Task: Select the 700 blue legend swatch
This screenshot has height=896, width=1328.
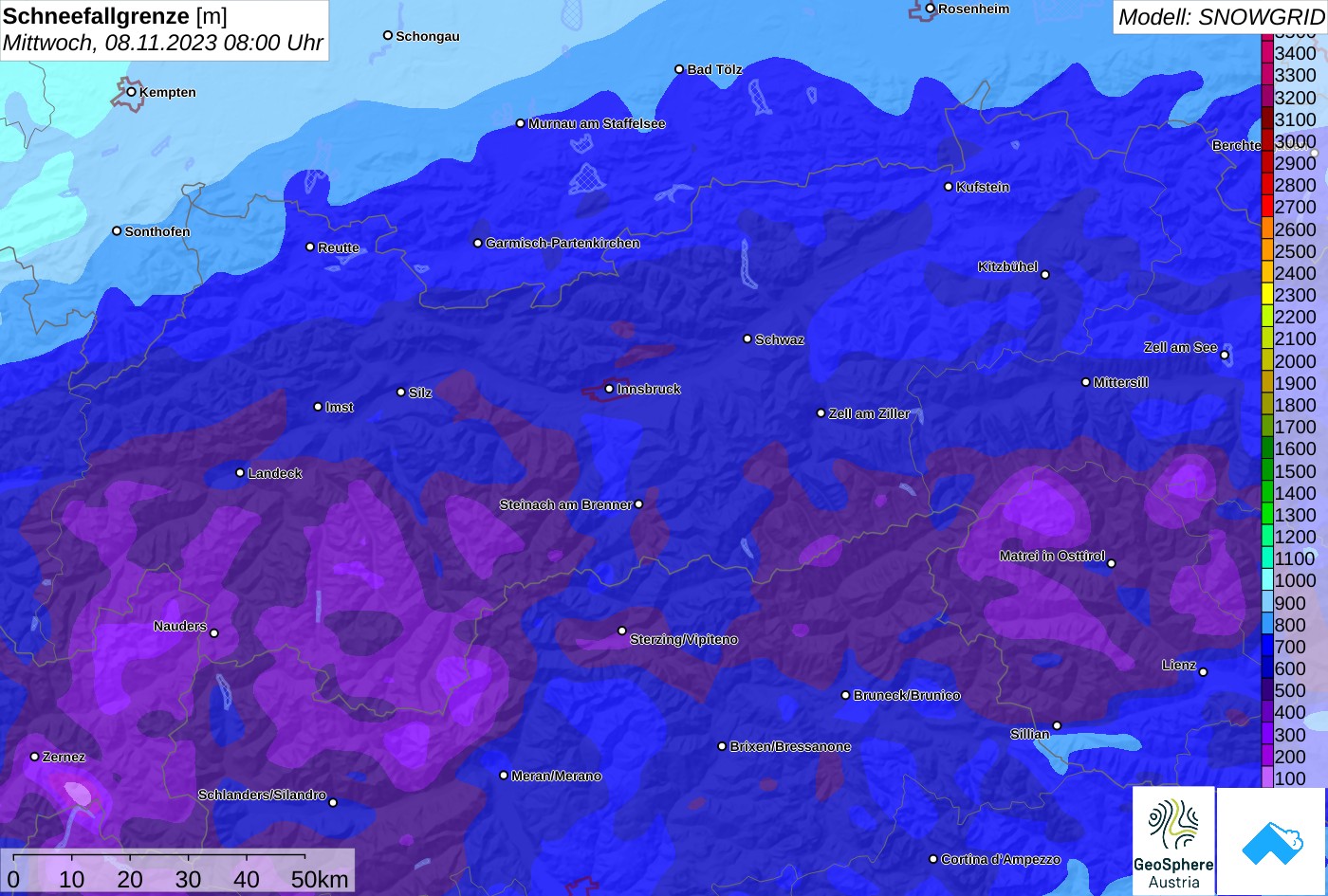Action: pos(1267,648)
